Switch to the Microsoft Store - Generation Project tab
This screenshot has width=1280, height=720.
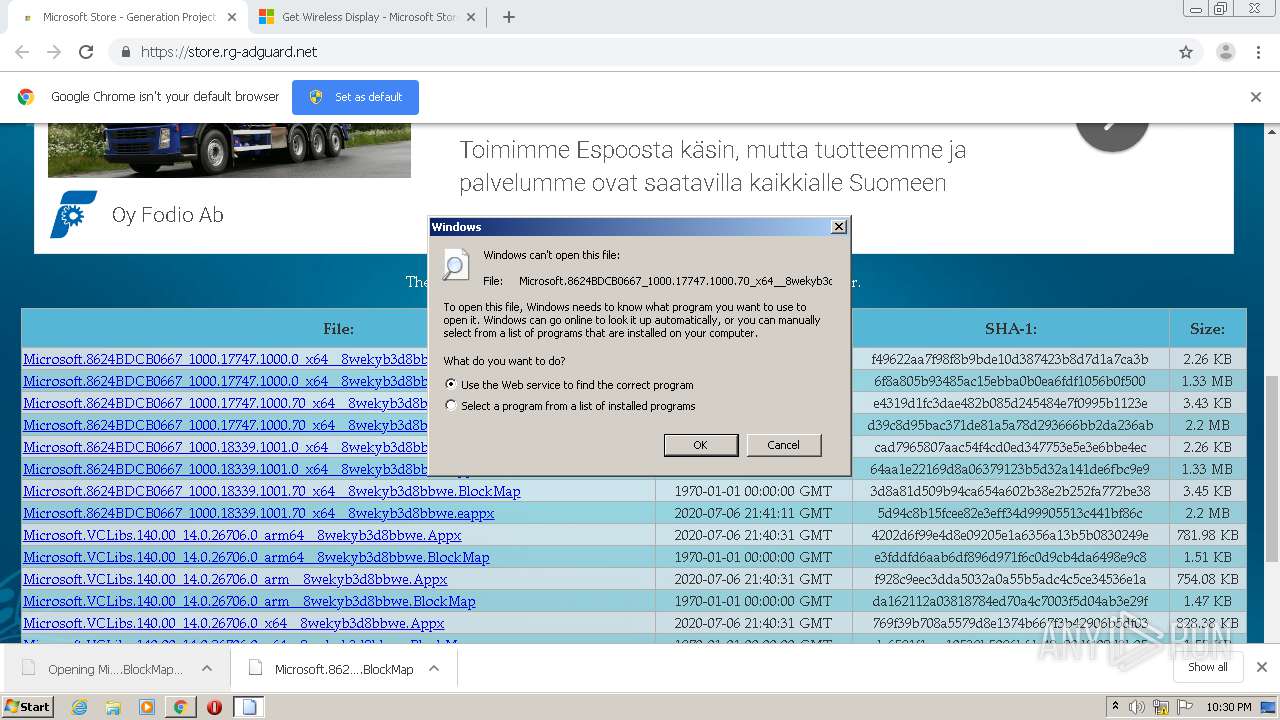click(x=128, y=17)
